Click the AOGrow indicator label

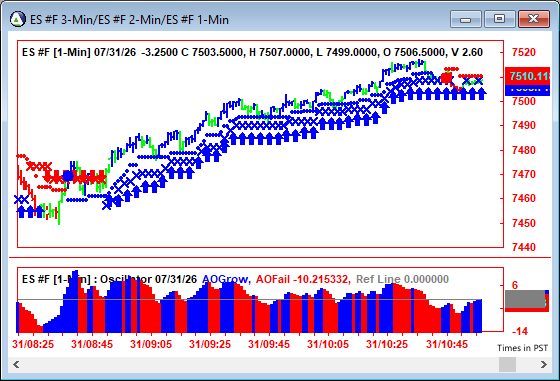[x=226, y=279]
